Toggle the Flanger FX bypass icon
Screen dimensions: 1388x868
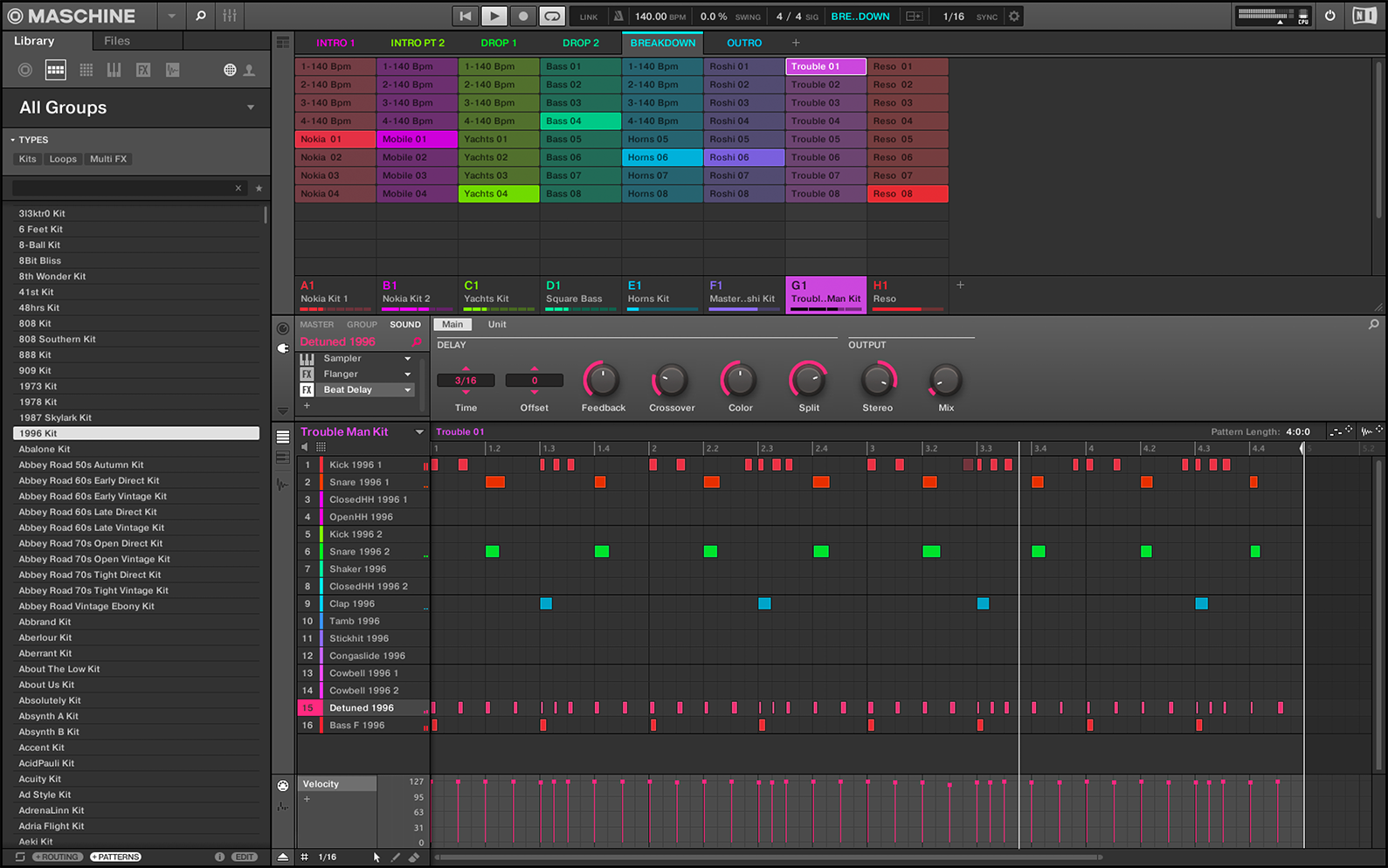point(307,374)
